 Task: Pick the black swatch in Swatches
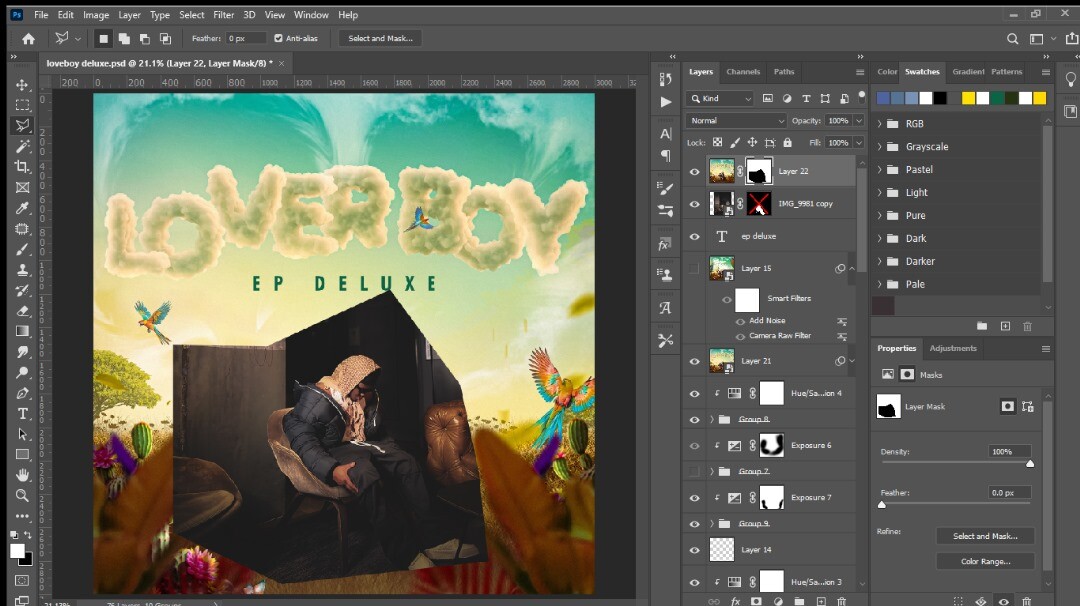[940, 98]
